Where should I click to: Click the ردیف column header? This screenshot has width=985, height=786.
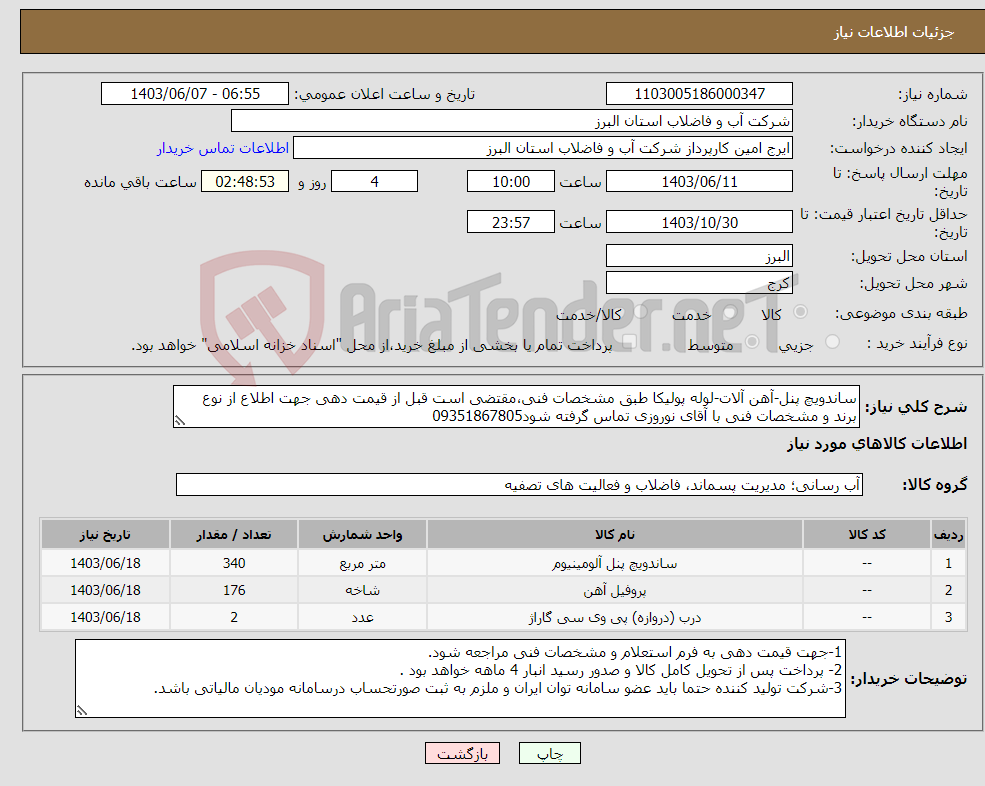click(948, 534)
